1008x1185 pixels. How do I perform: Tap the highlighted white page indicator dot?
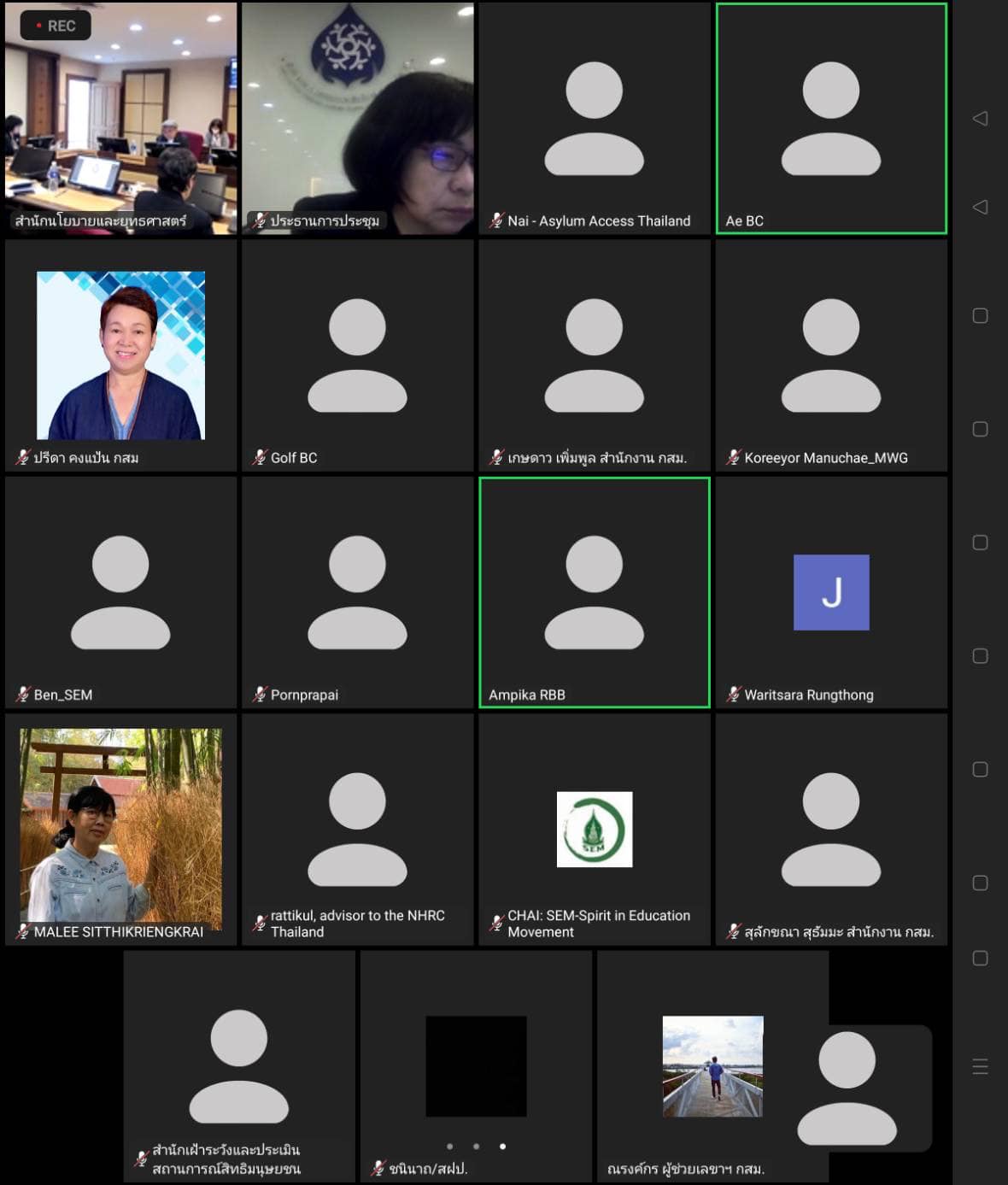click(x=502, y=1147)
